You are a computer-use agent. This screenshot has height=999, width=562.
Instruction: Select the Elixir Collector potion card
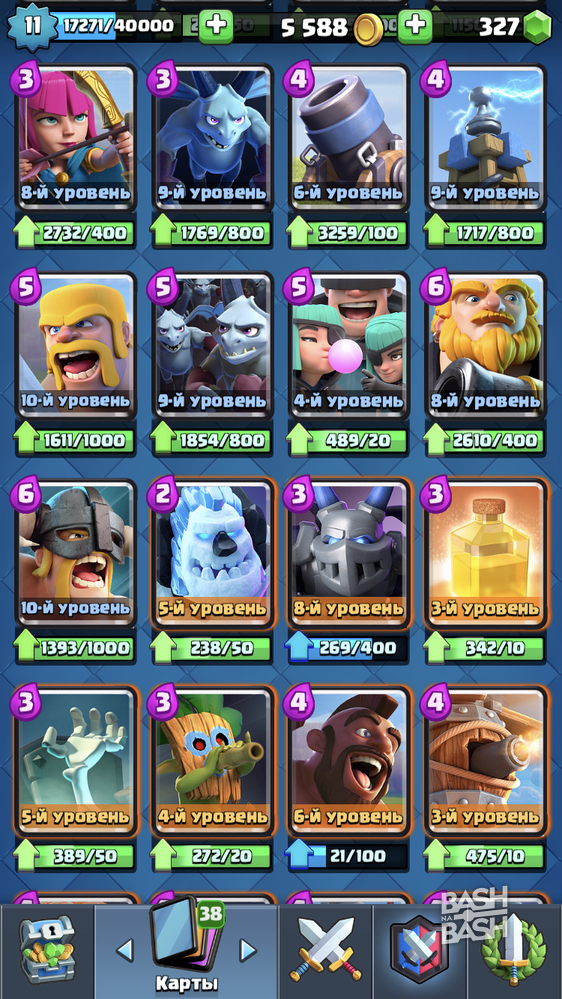[486, 552]
